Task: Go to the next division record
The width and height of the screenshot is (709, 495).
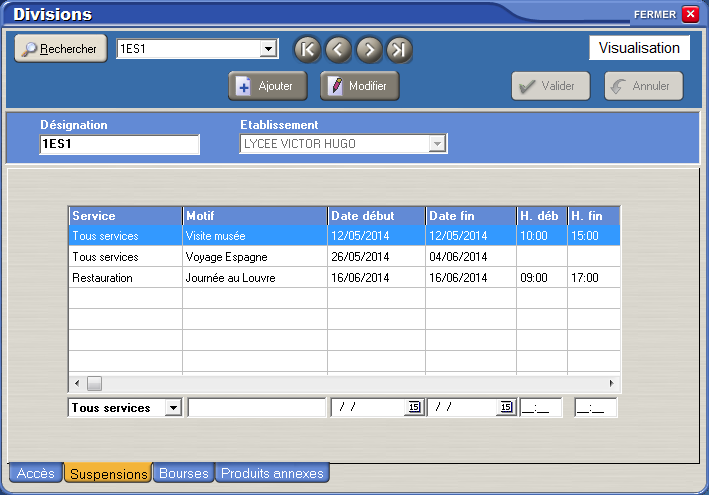Action: [369, 49]
